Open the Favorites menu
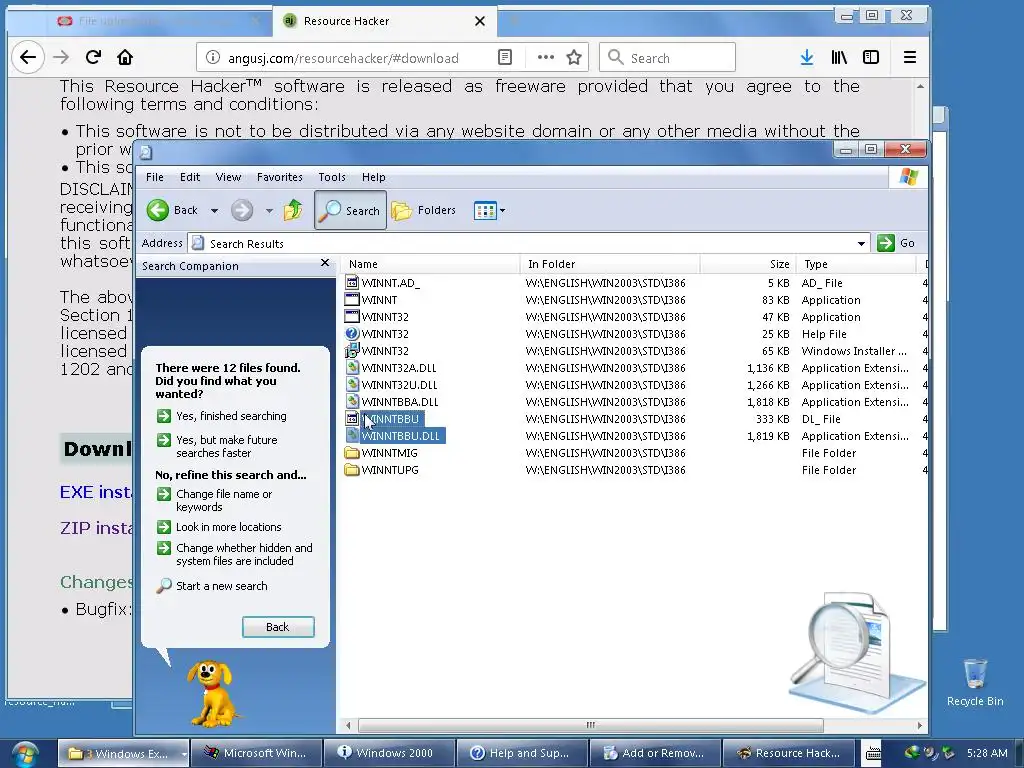The width and height of the screenshot is (1024, 768). 280,177
